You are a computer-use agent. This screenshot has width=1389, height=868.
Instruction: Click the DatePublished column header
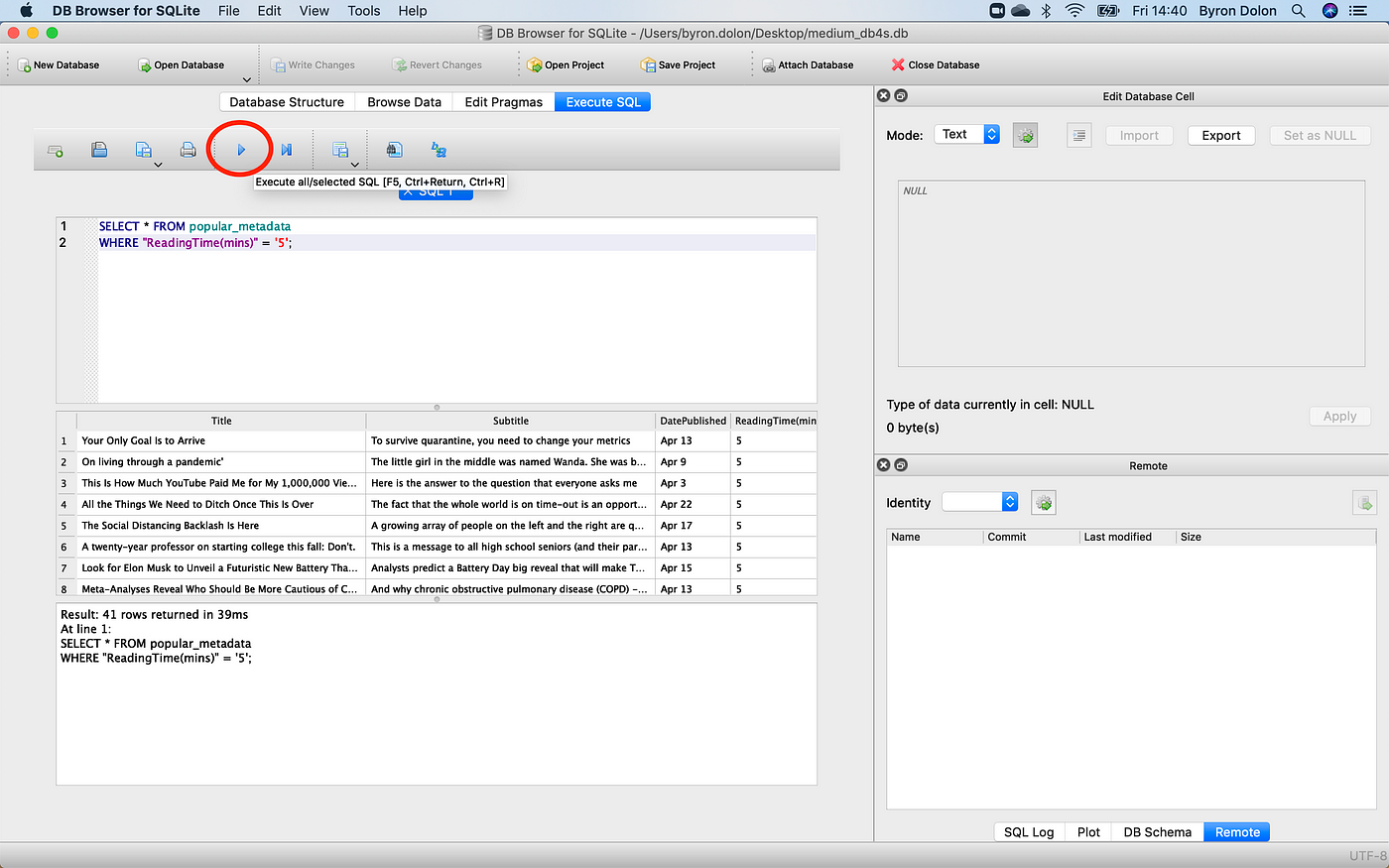click(x=693, y=421)
